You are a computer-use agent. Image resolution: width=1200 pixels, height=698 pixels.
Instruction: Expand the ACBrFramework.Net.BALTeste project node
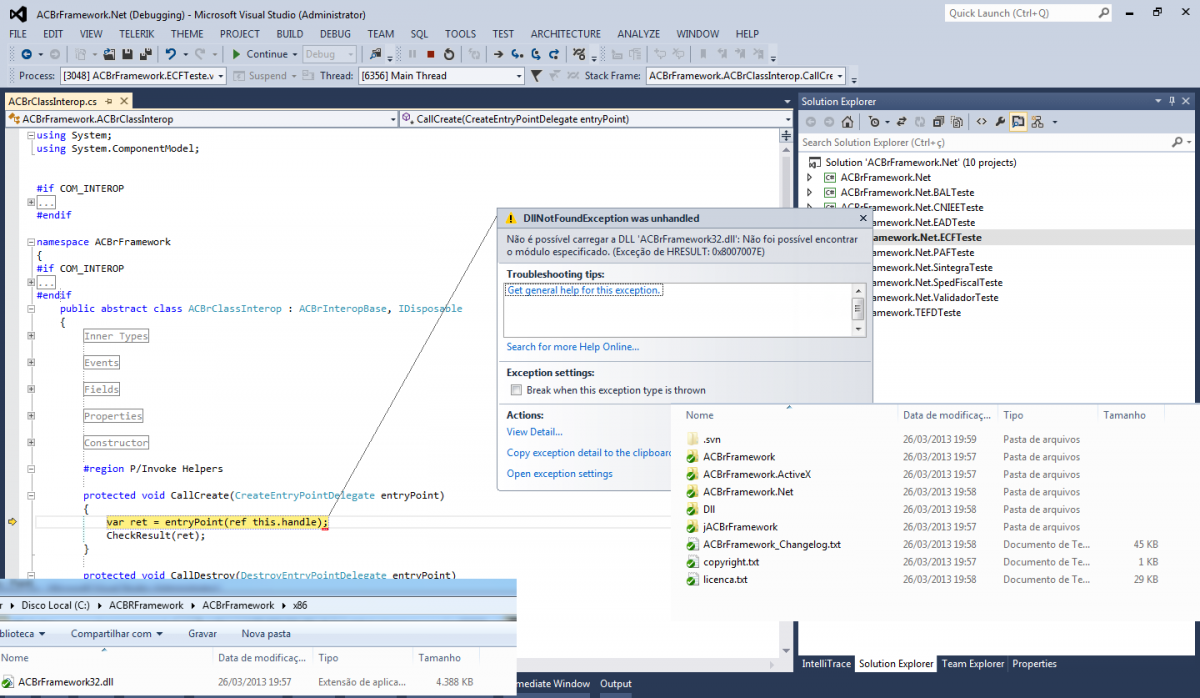tap(809, 192)
